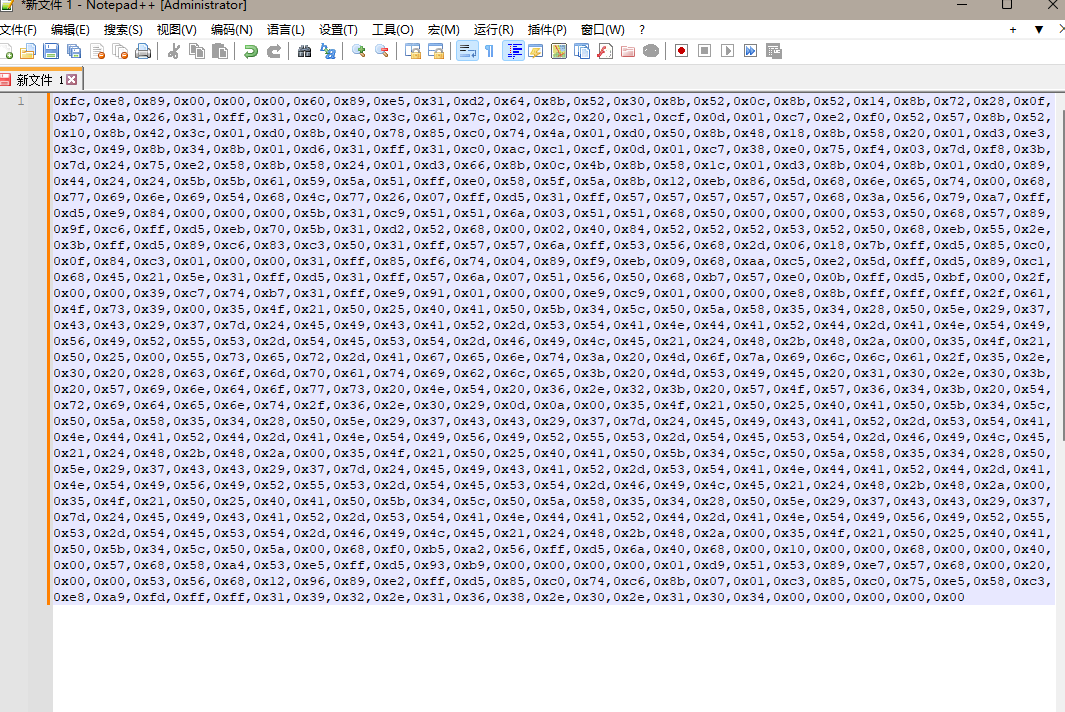
Task: Start macro recording with red dot
Action: (681, 51)
